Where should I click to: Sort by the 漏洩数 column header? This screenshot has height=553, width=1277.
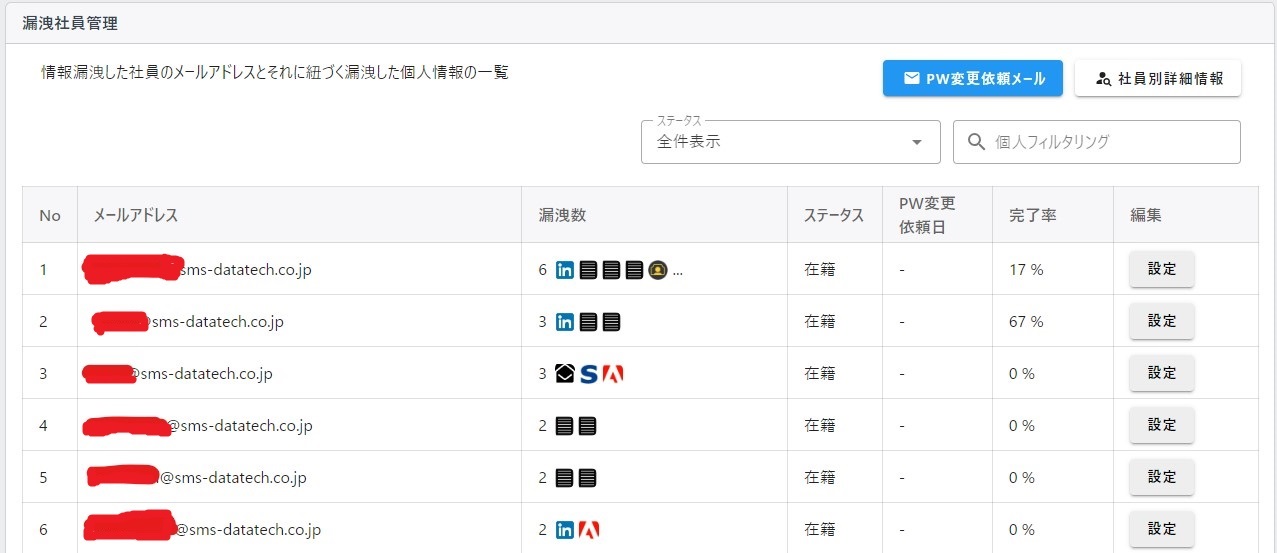(x=561, y=215)
